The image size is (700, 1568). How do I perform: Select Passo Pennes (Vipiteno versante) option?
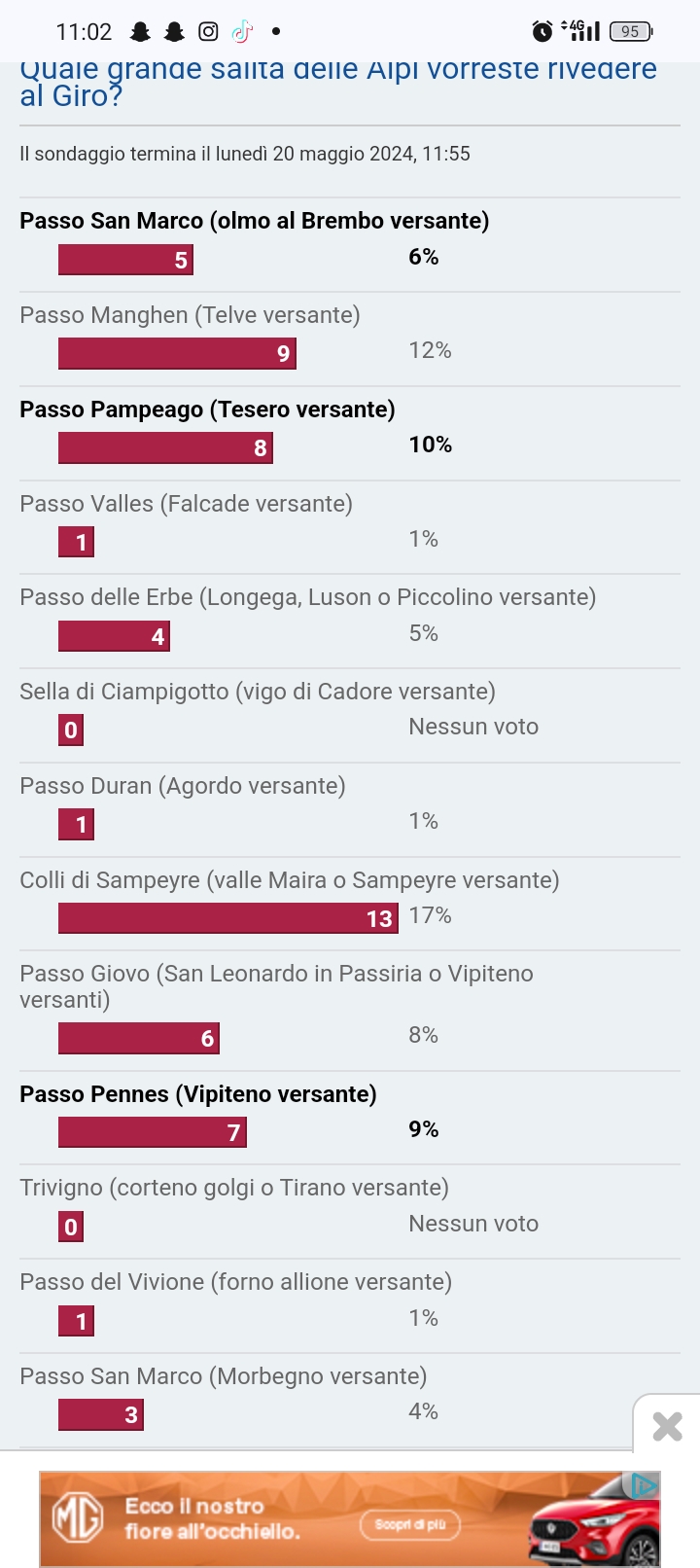tap(197, 1094)
